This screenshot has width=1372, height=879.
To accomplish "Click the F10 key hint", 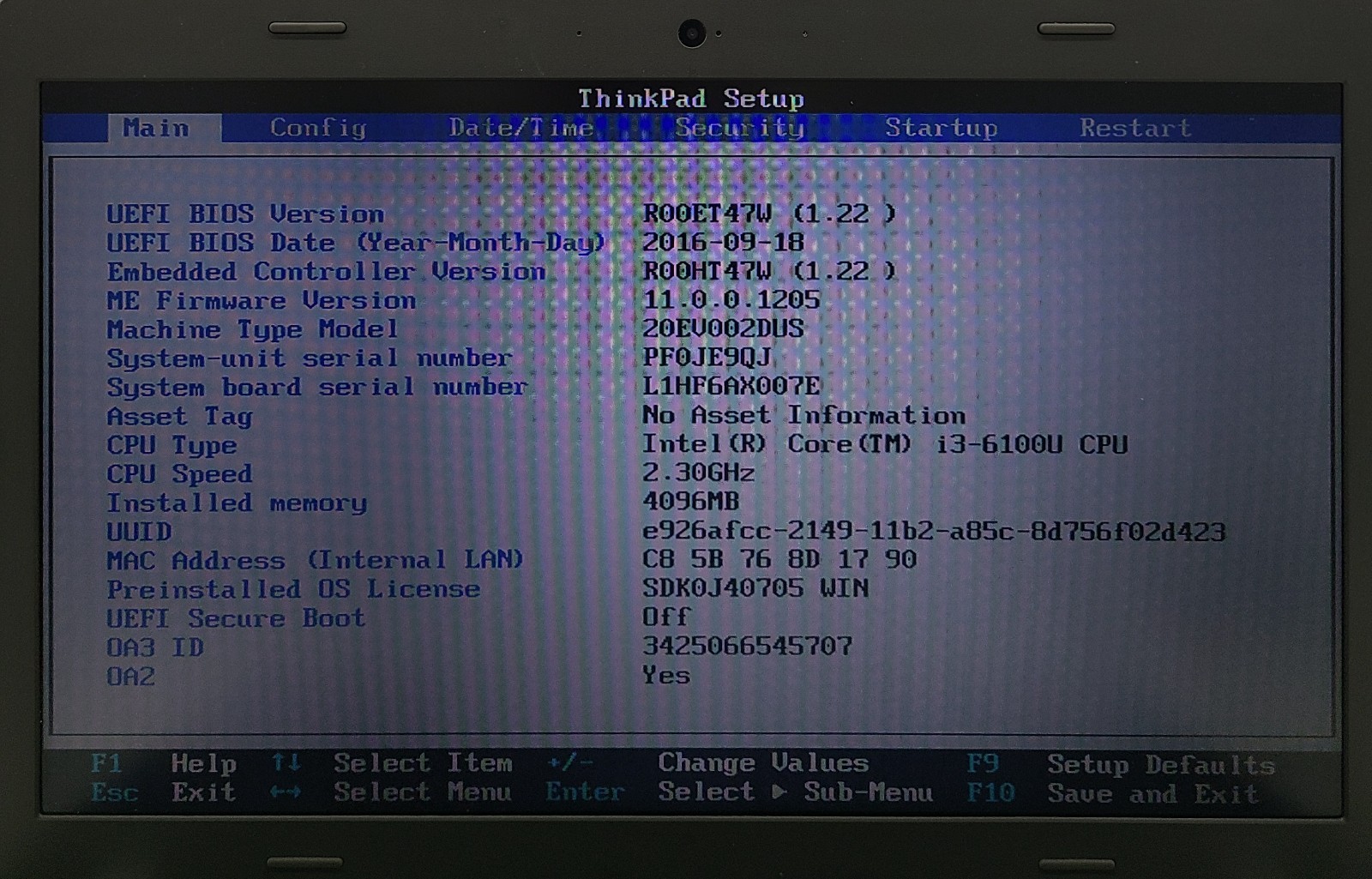I will (x=990, y=793).
